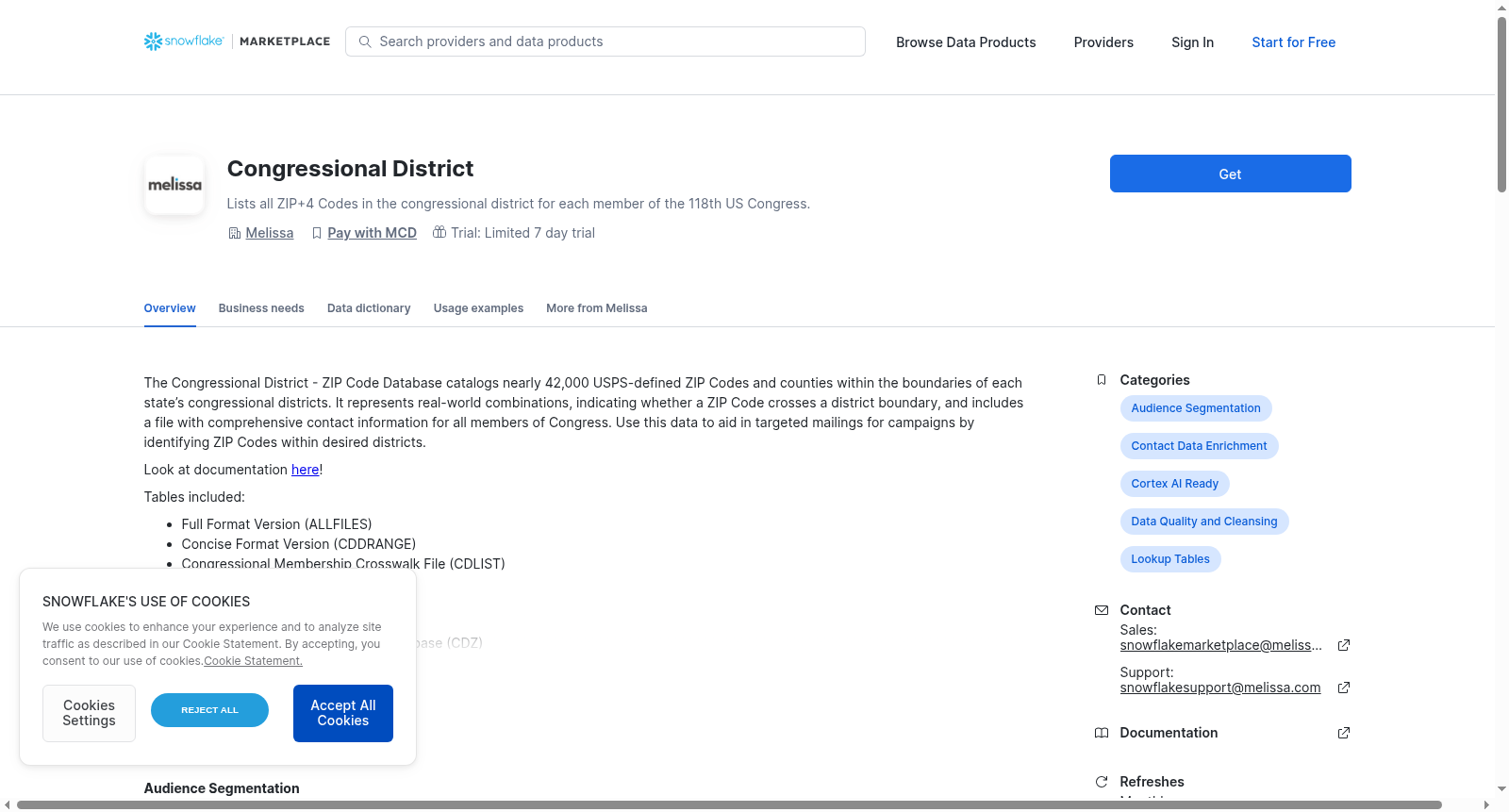Viewport: 1509px width, 812px height.
Task: Open More from Melissa tab
Action: pos(597,308)
